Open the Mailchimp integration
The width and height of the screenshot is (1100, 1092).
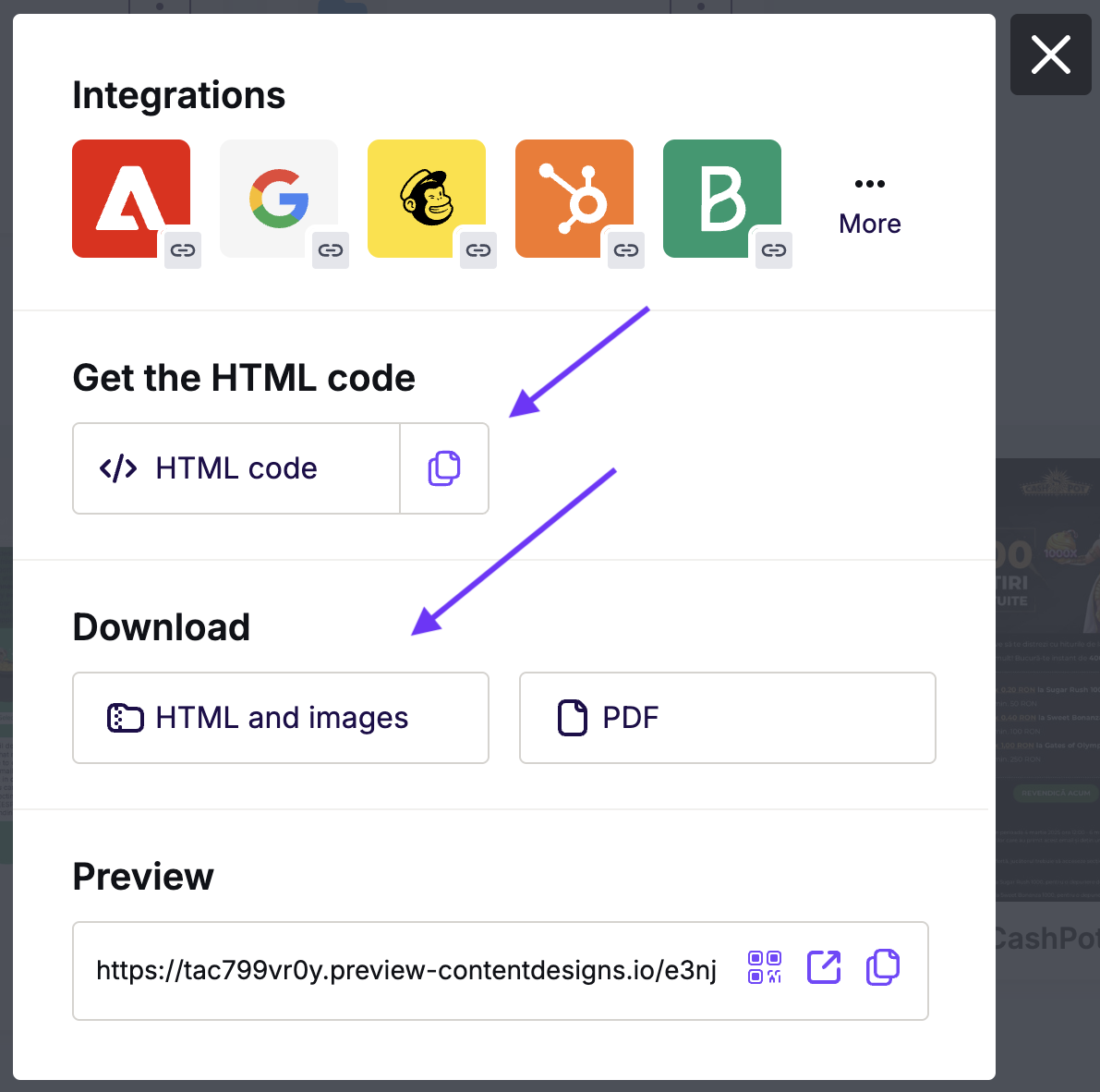(427, 198)
